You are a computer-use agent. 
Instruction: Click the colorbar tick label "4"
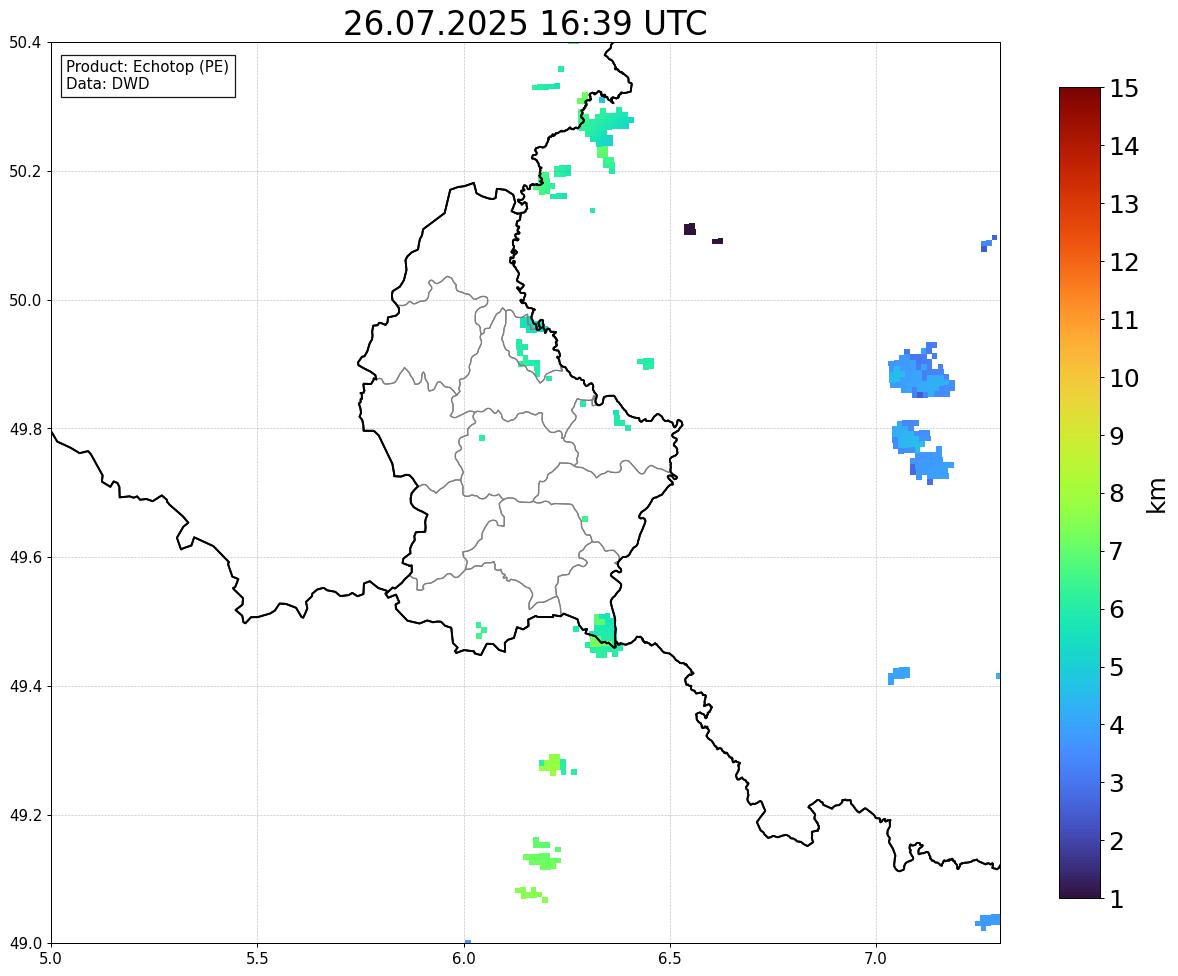[x=1117, y=725]
